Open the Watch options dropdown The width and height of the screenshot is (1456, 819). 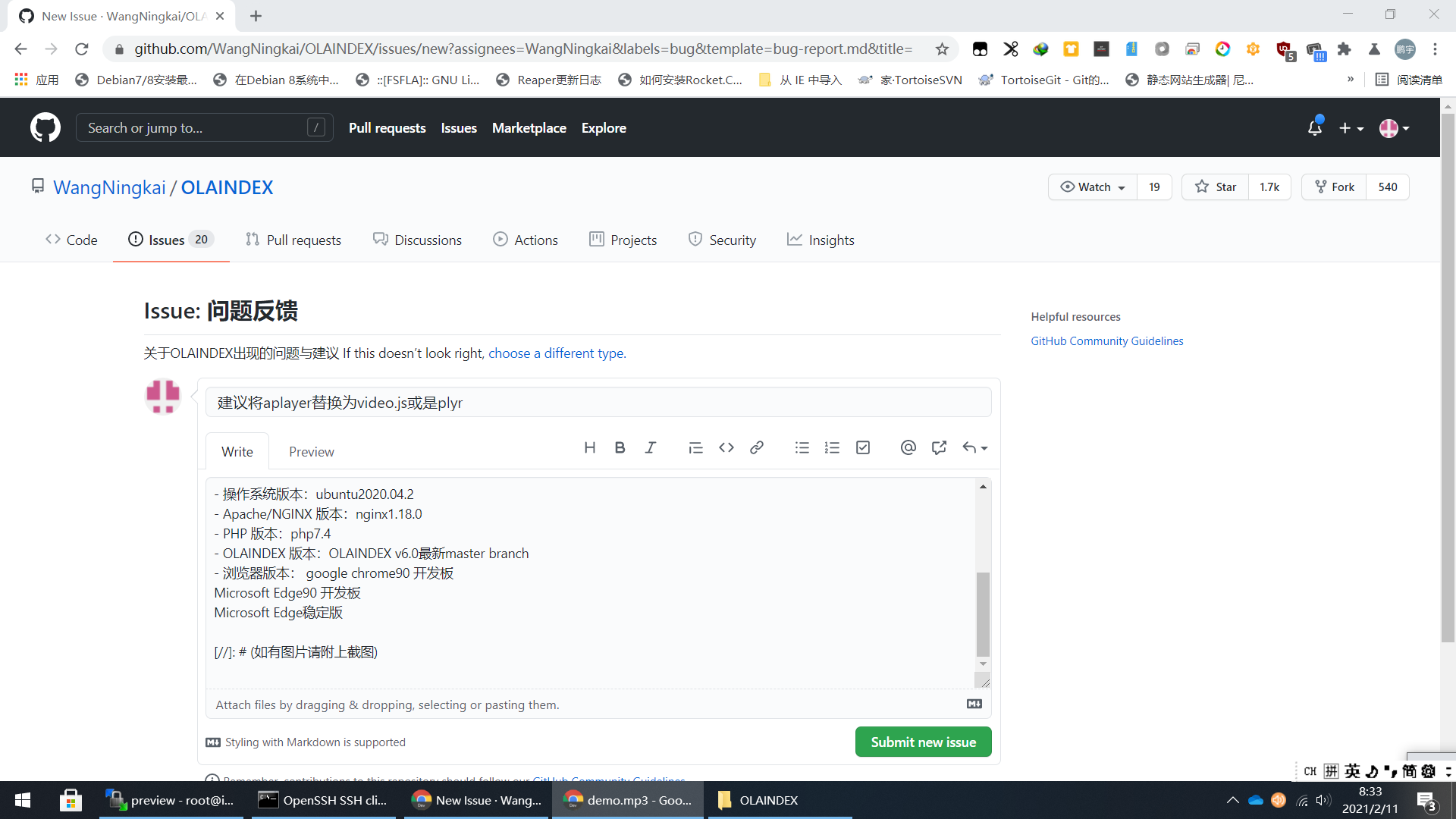(x=1091, y=187)
